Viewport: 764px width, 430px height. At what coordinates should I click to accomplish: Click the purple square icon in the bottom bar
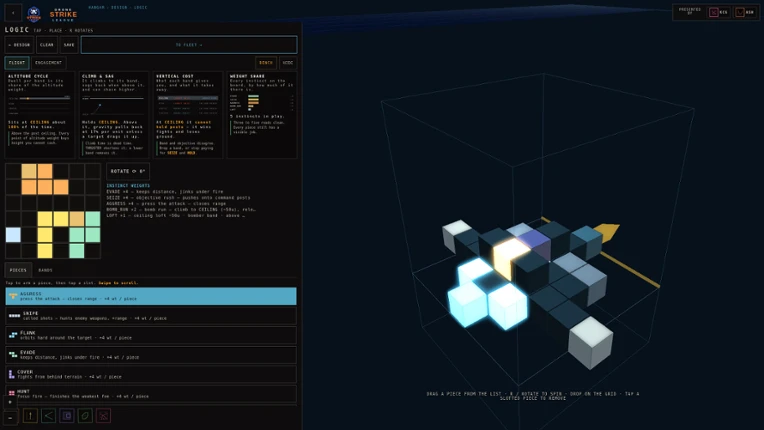(x=67, y=416)
